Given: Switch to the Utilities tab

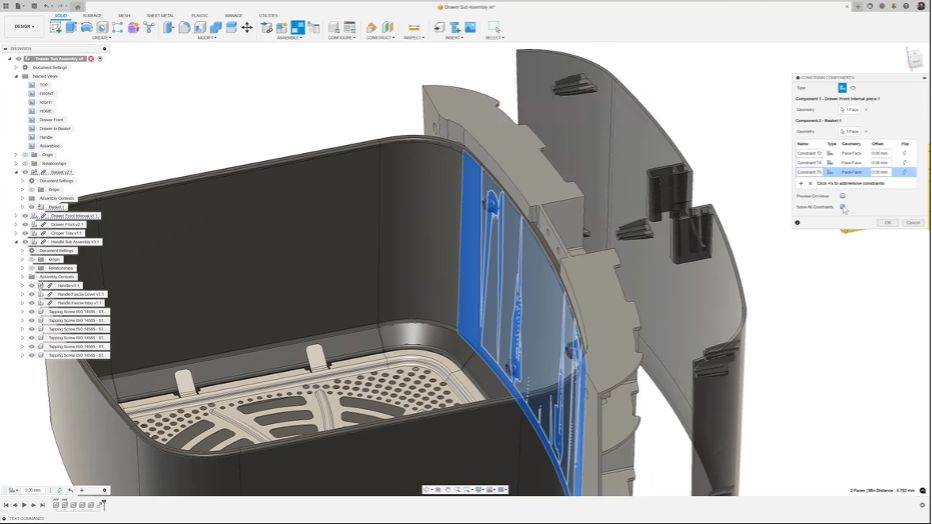Looking at the screenshot, I should tap(268, 15).
